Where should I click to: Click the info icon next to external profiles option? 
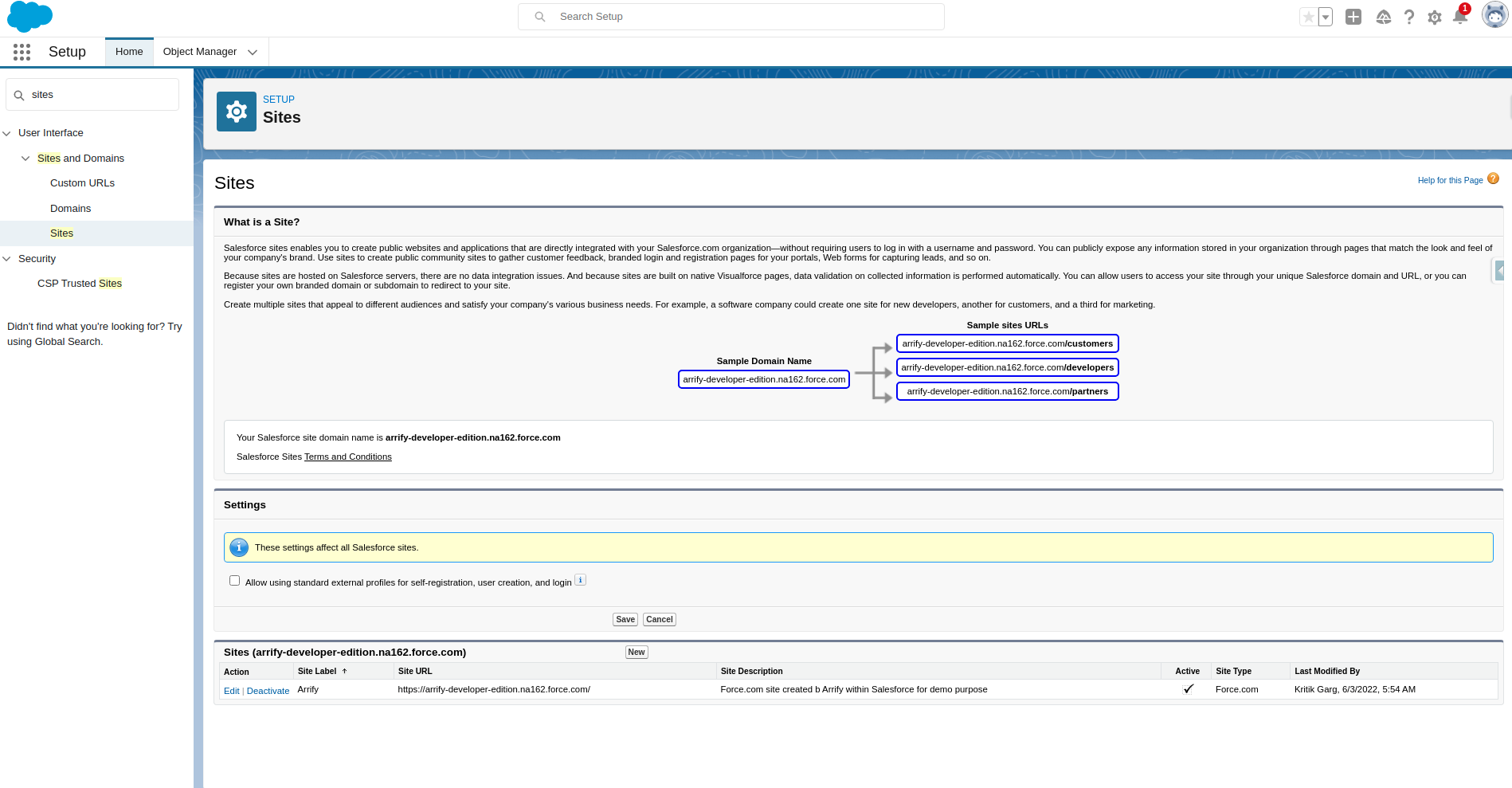[x=581, y=580]
